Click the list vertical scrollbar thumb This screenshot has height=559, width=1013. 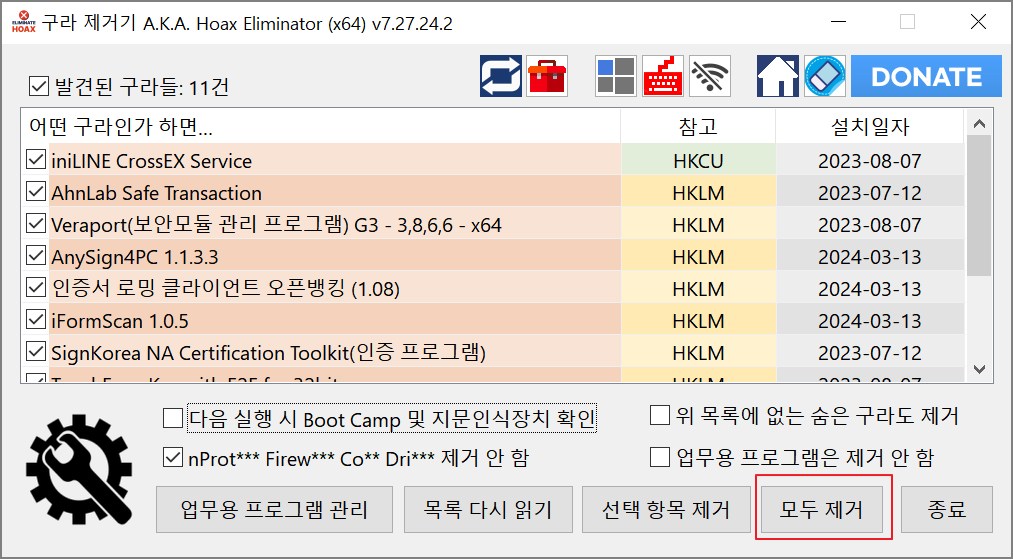(979, 206)
